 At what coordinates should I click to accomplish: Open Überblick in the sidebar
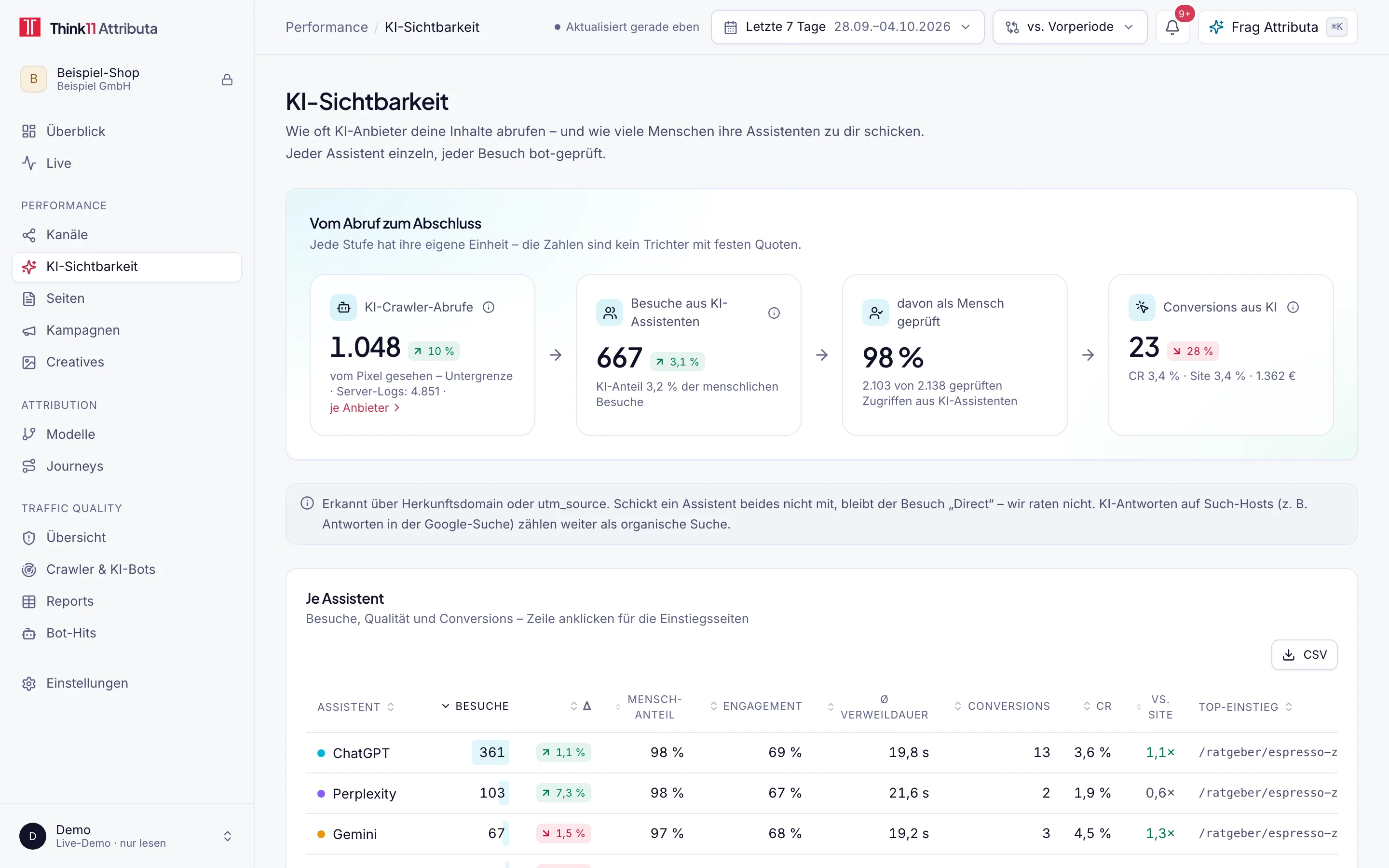coord(127,132)
